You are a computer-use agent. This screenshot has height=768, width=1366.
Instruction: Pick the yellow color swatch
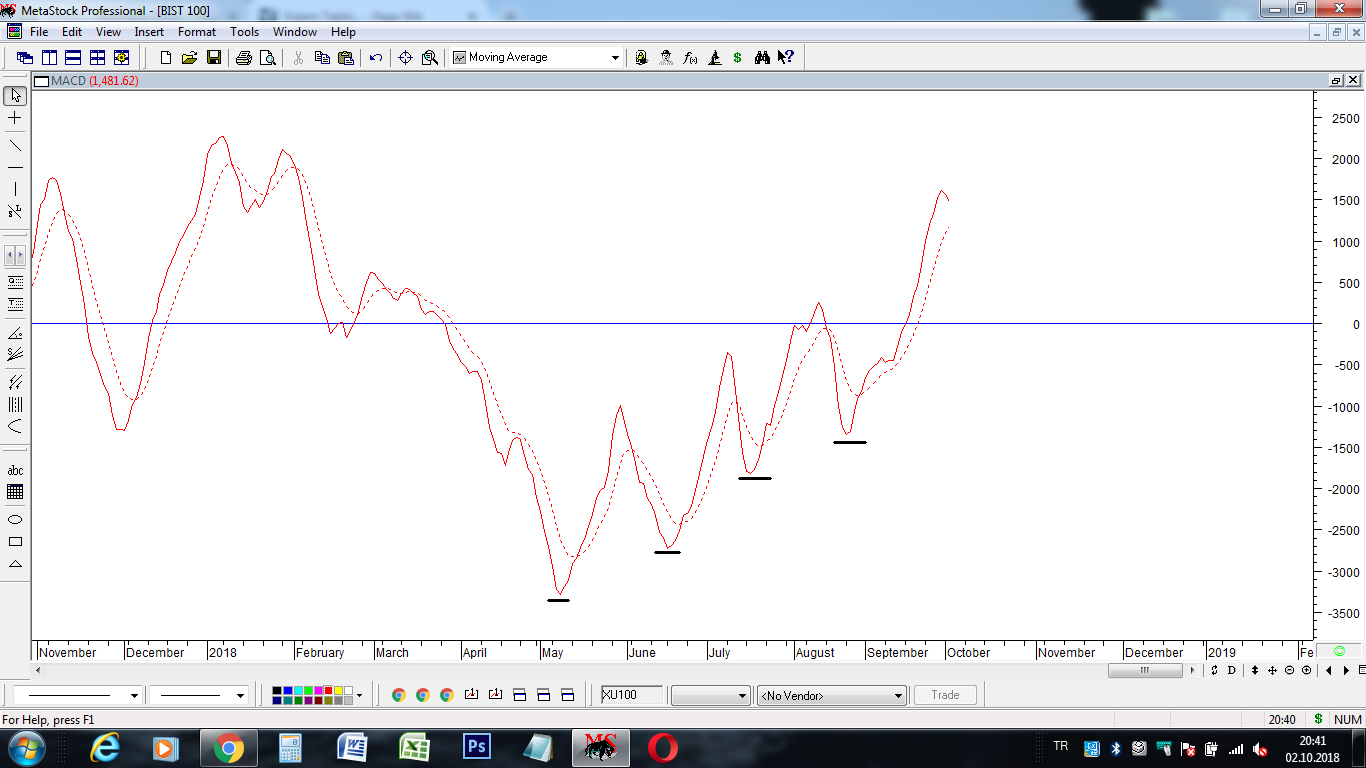coord(336,690)
